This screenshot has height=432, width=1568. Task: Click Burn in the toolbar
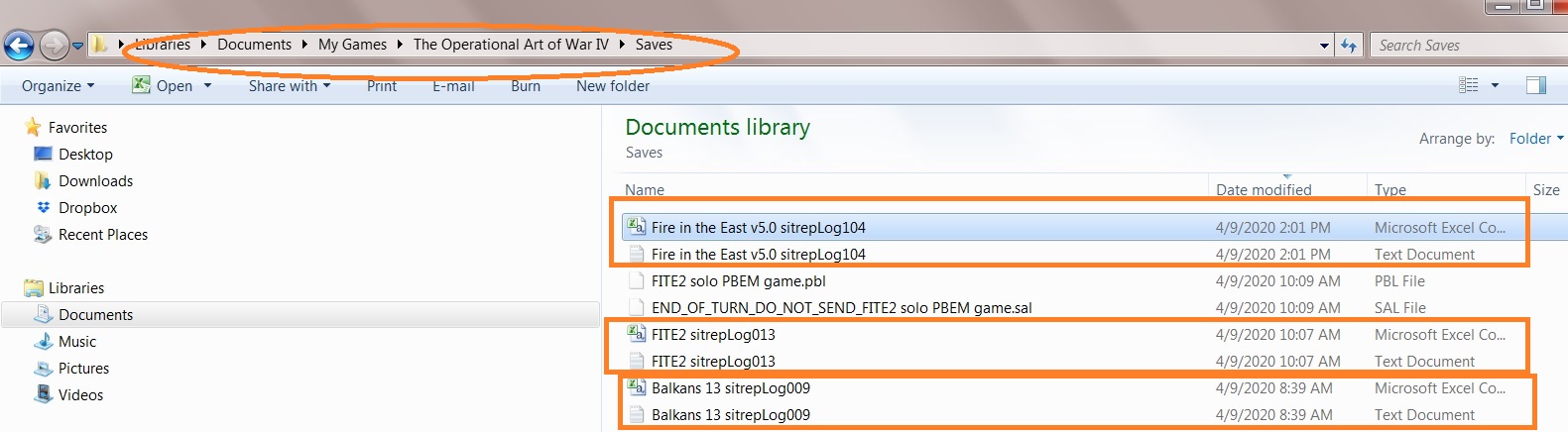click(526, 86)
